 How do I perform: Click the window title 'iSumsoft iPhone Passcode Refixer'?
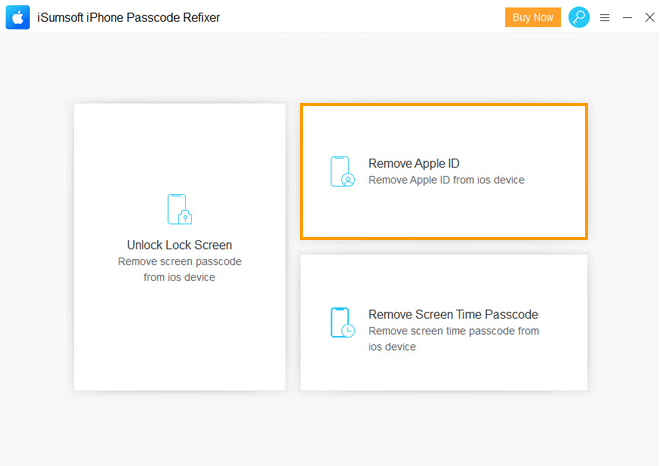[x=128, y=18]
